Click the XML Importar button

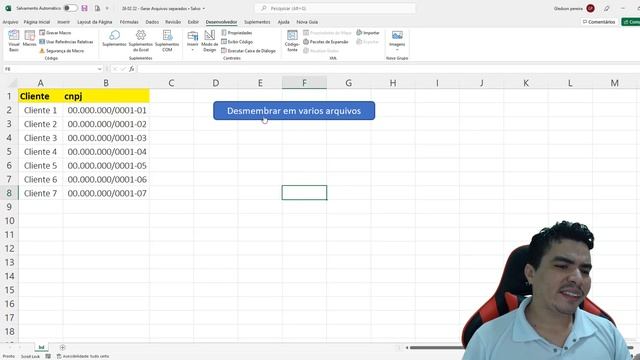point(368,33)
